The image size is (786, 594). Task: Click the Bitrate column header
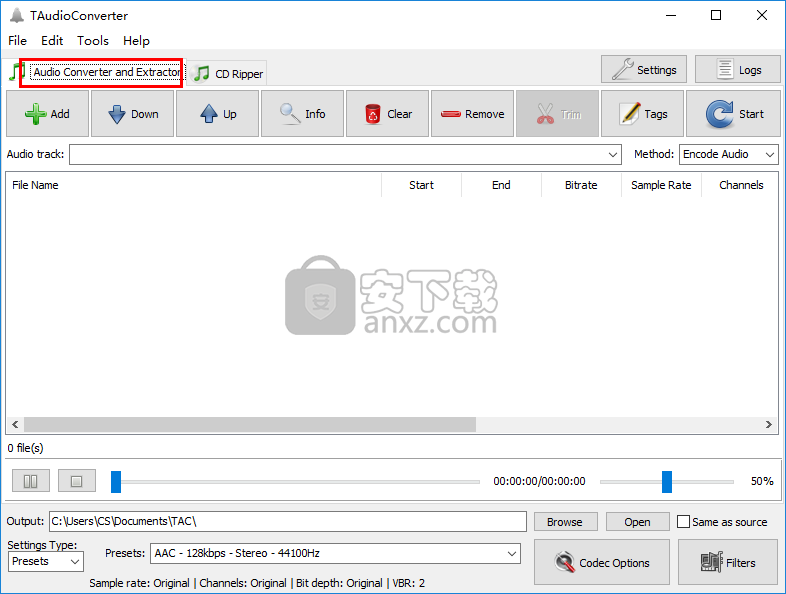[x=581, y=185]
